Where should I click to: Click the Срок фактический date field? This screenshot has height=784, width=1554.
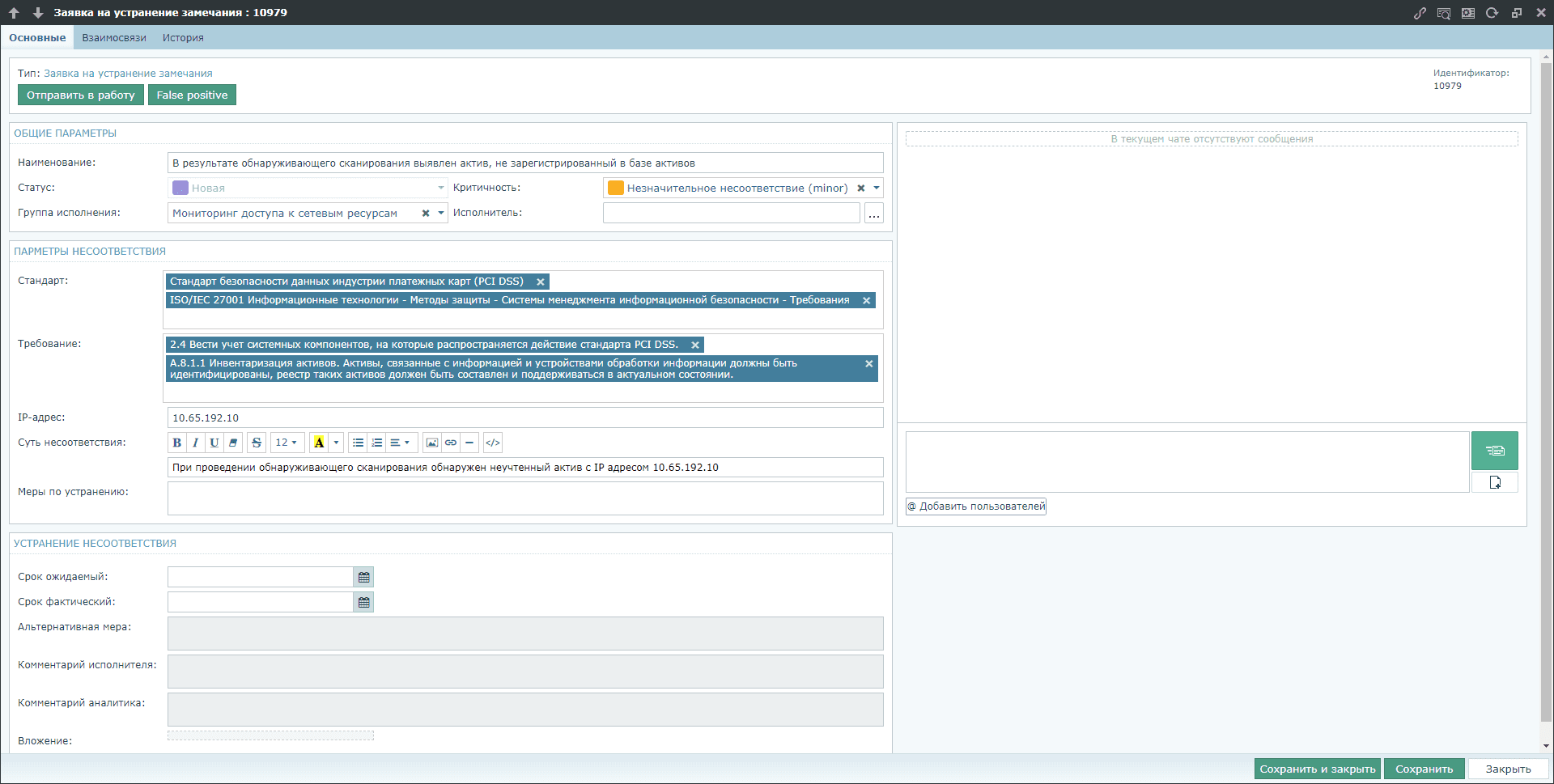[261, 602]
